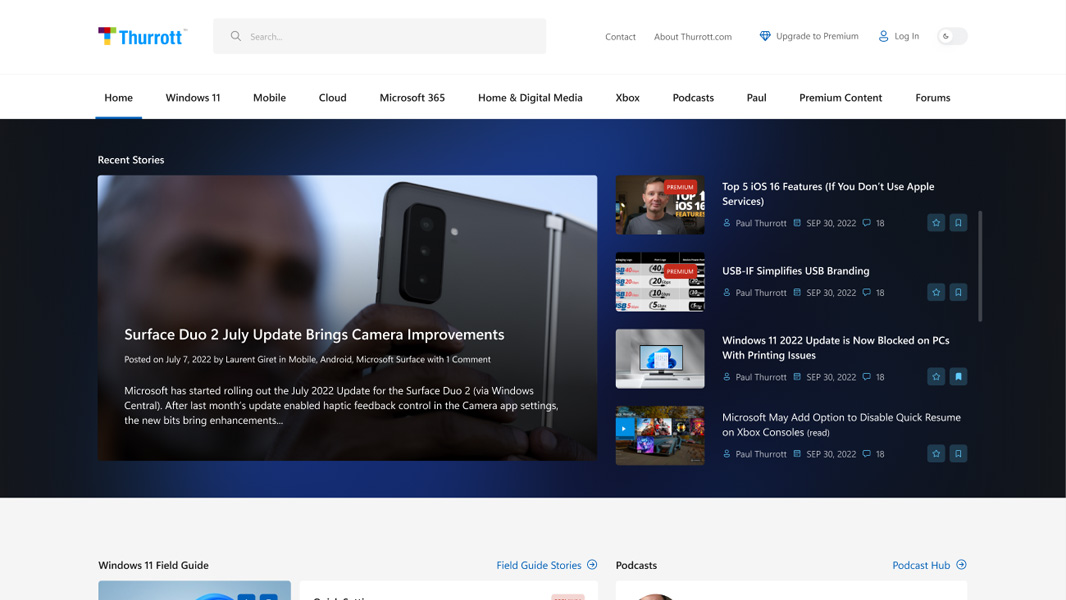Click the Recent Stories list scrollbar
Viewport: 1066px width, 600px height.
click(x=980, y=266)
